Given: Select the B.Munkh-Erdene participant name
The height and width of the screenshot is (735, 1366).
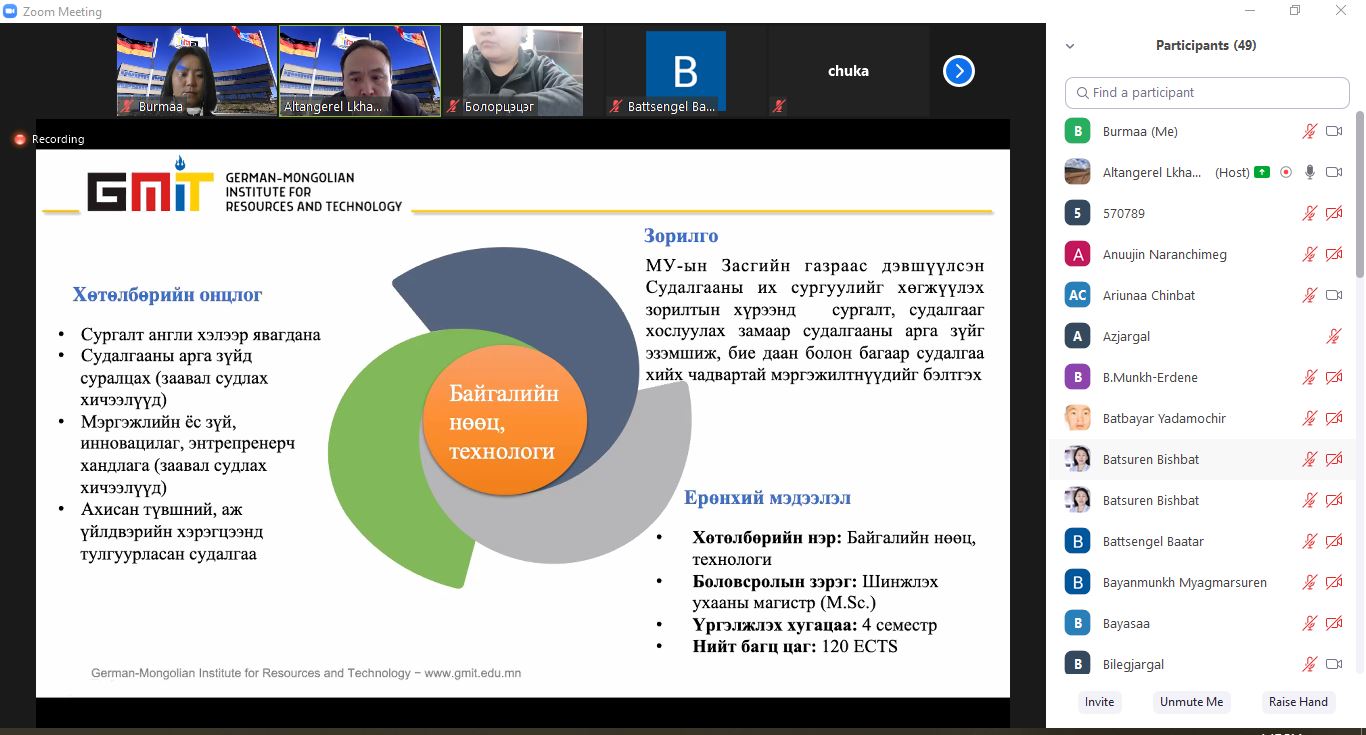Looking at the screenshot, I should (1150, 378).
